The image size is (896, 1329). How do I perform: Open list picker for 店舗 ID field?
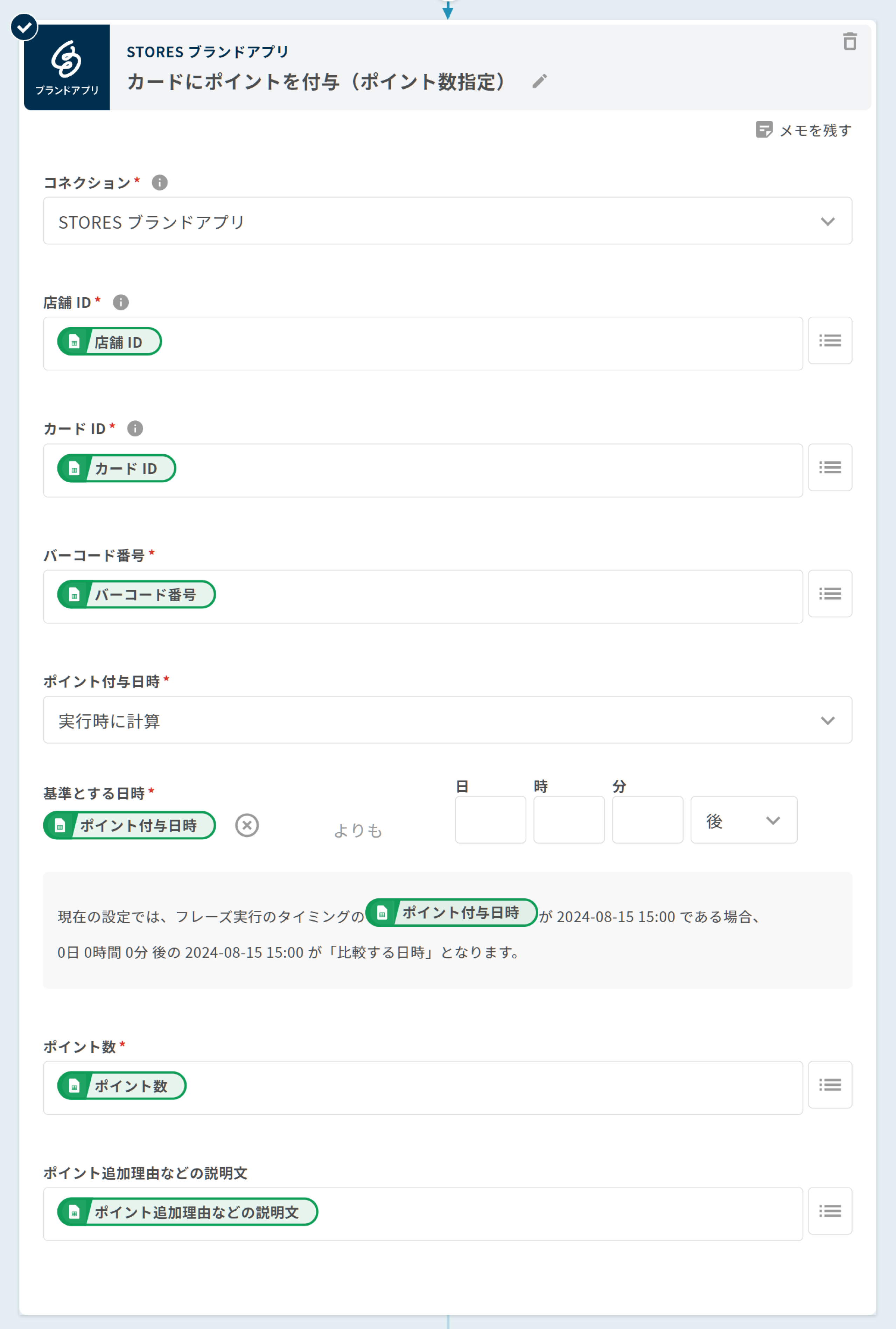point(829,341)
